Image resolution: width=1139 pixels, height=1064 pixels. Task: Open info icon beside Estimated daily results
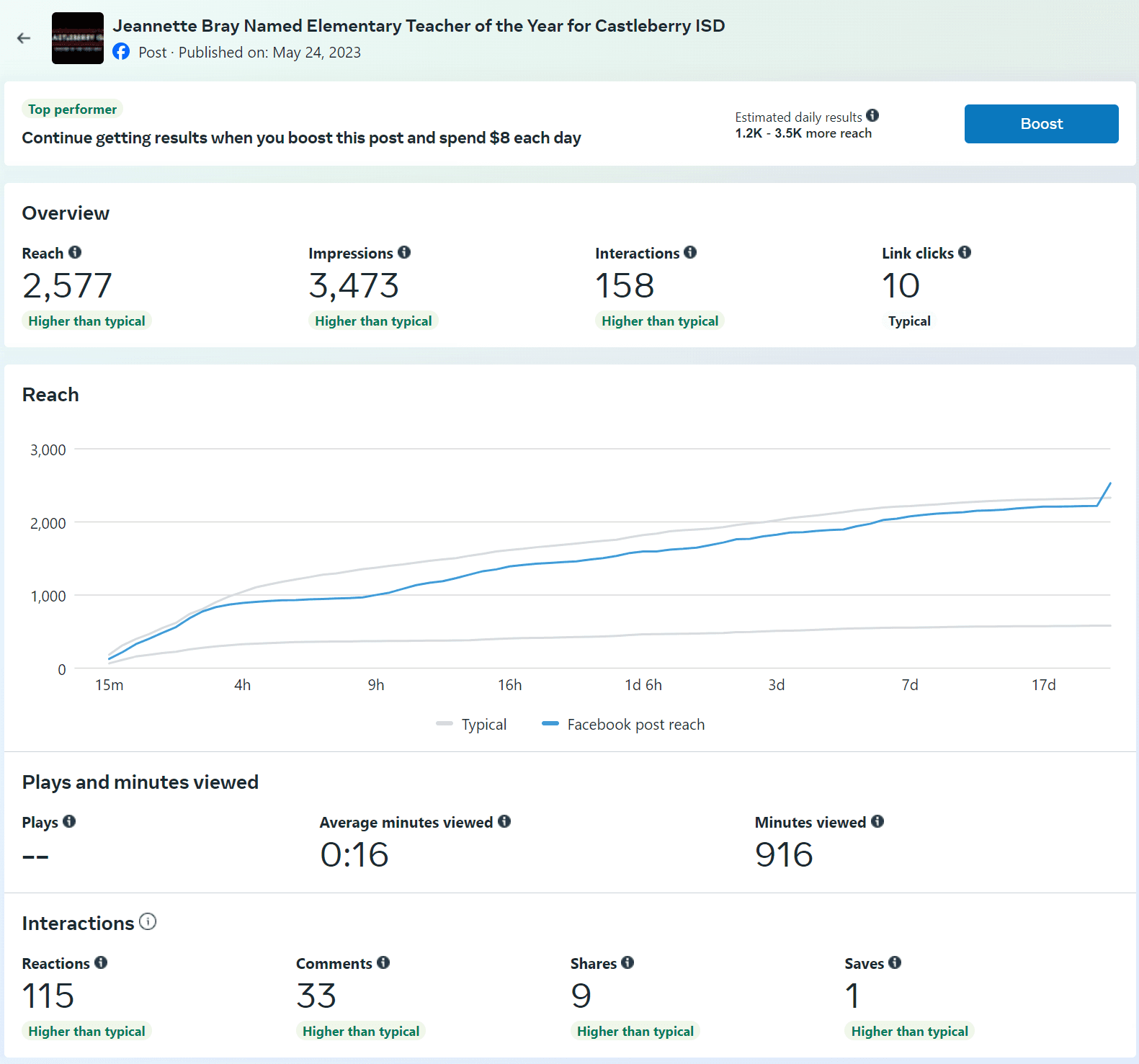[x=872, y=115]
